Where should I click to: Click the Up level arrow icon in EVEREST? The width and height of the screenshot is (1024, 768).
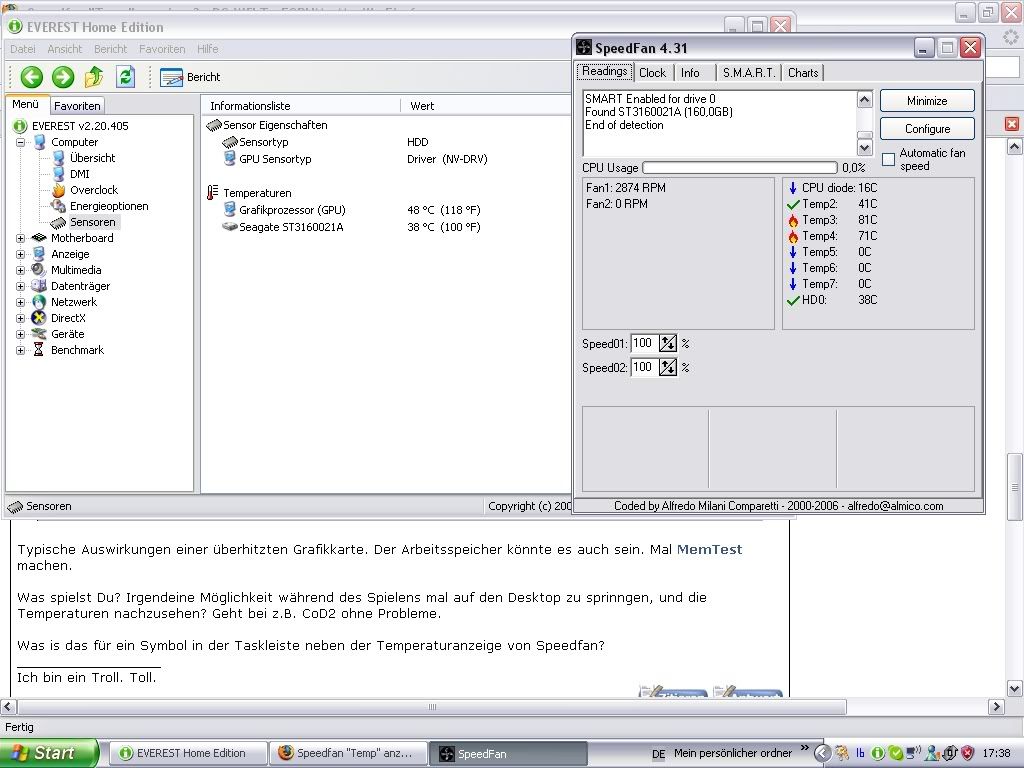[94, 77]
